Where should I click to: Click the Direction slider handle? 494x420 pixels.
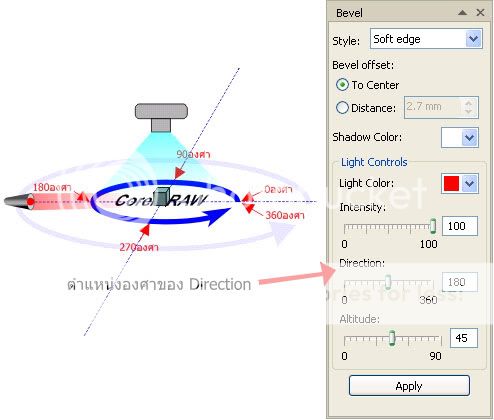[x=388, y=282]
